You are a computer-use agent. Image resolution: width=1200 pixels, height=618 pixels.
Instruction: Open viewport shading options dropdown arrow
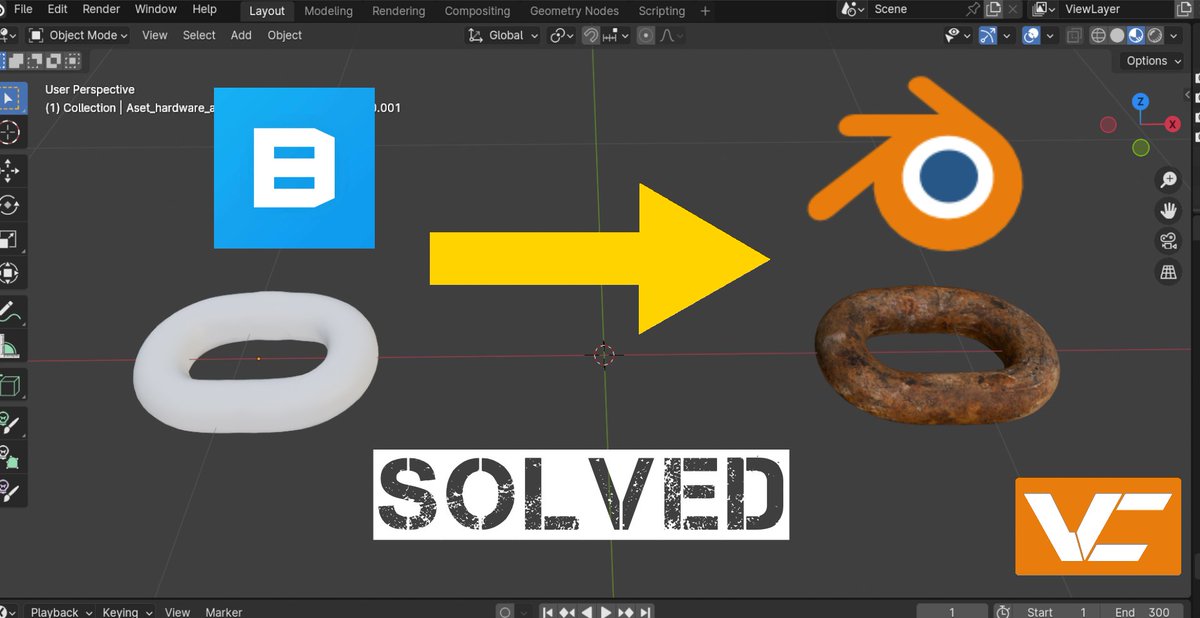1174,35
